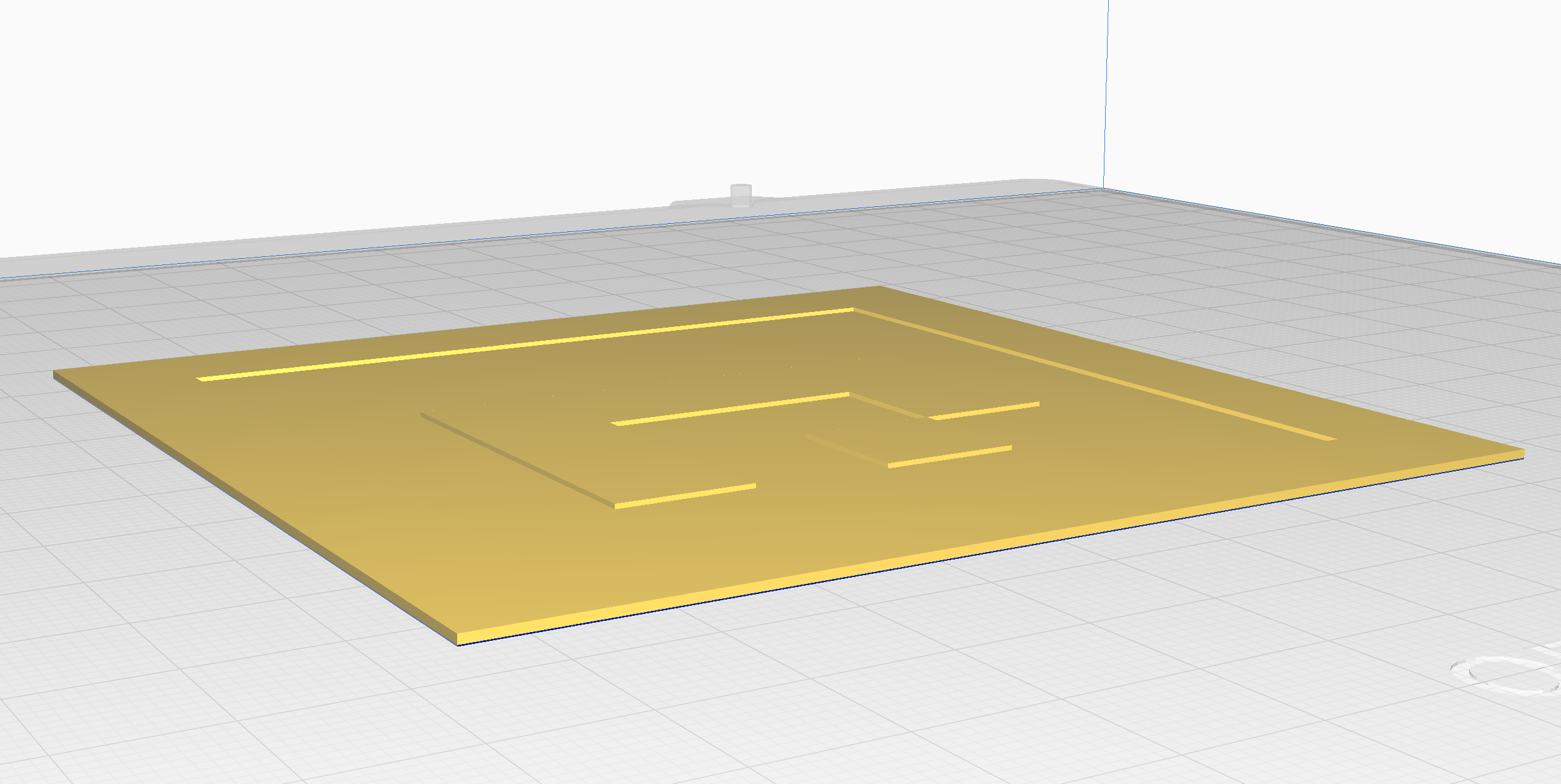Click the long raised ridge along plate's back

525,344
